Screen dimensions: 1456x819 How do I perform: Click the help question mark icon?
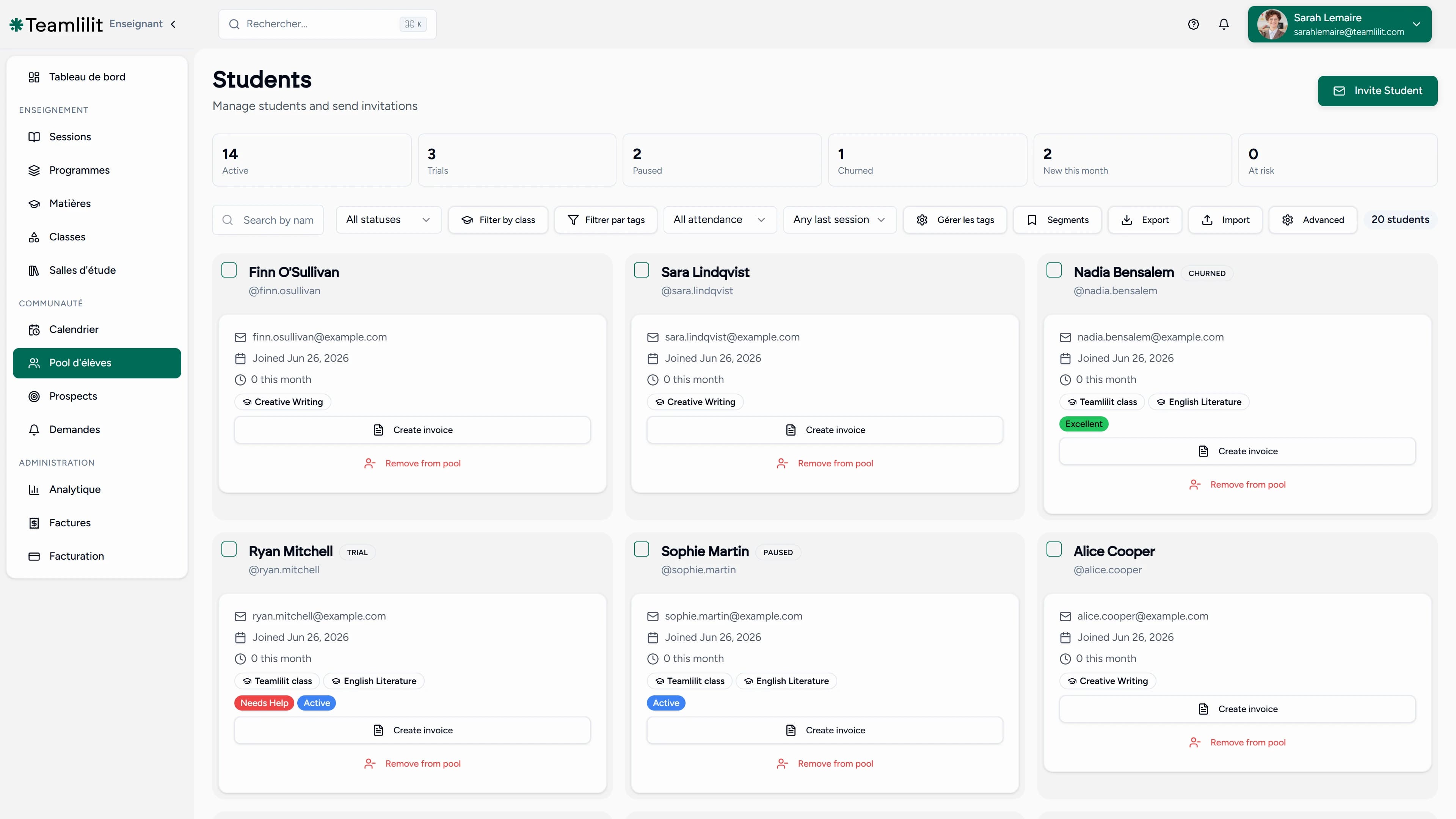[1193, 24]
